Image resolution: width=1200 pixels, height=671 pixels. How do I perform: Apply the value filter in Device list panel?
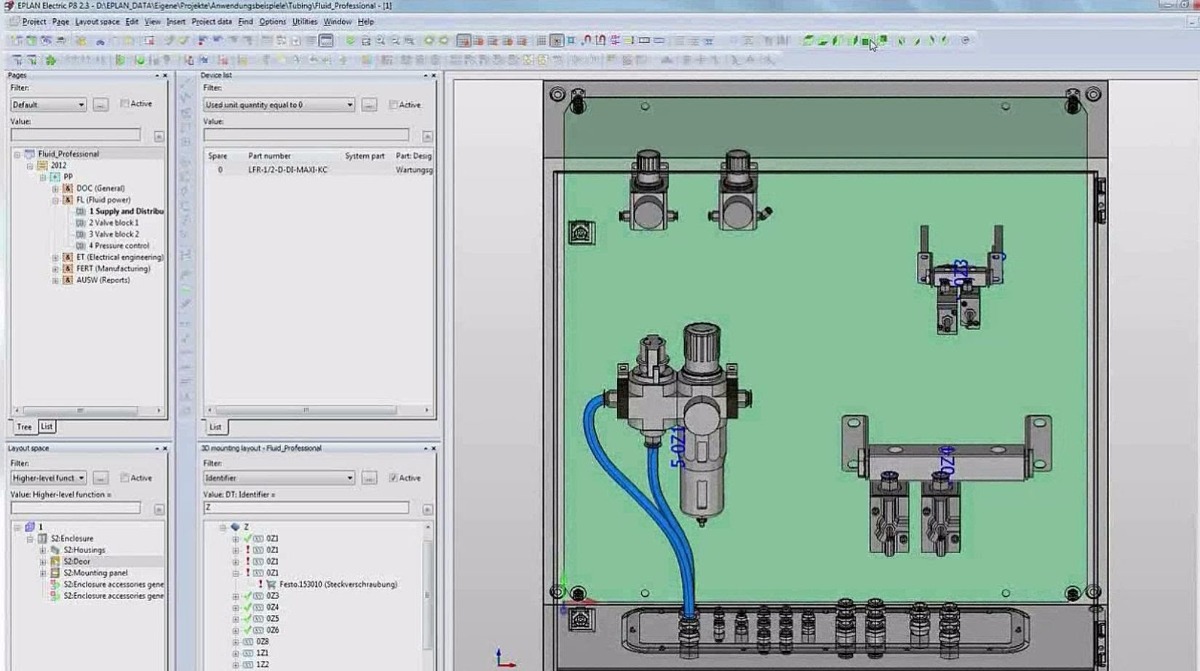point(427,135)
